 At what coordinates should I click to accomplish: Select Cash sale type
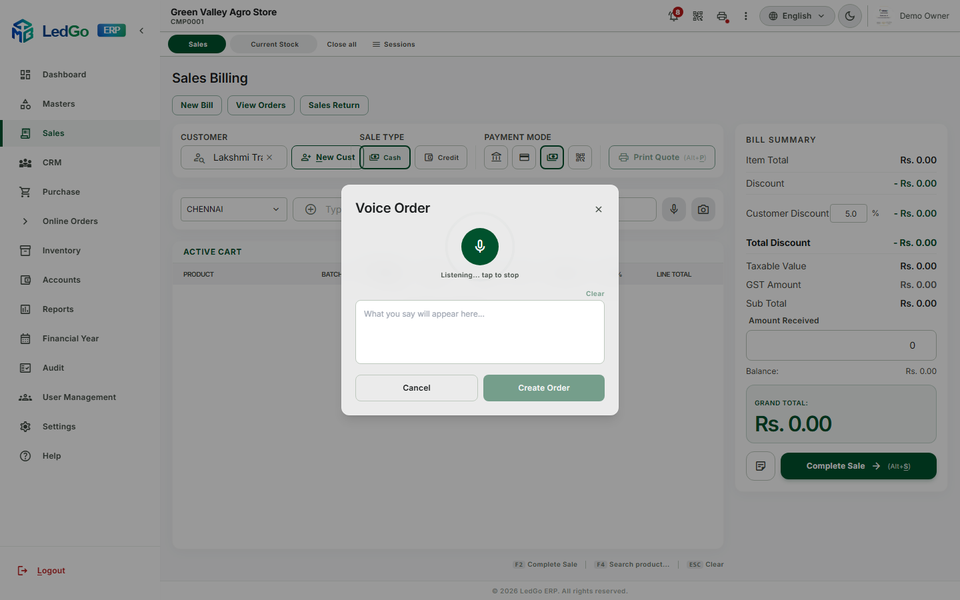coord(385,157)
